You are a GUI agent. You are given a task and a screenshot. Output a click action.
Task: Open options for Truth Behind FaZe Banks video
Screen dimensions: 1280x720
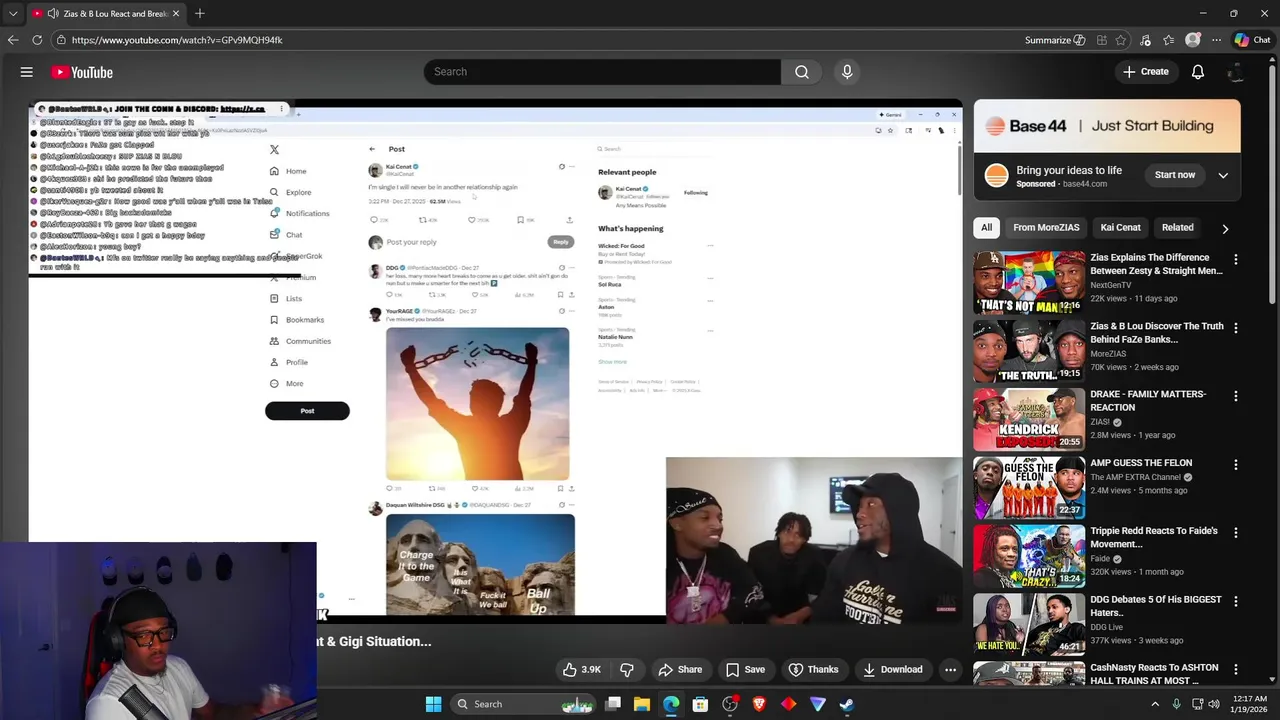pos(1235,328)
